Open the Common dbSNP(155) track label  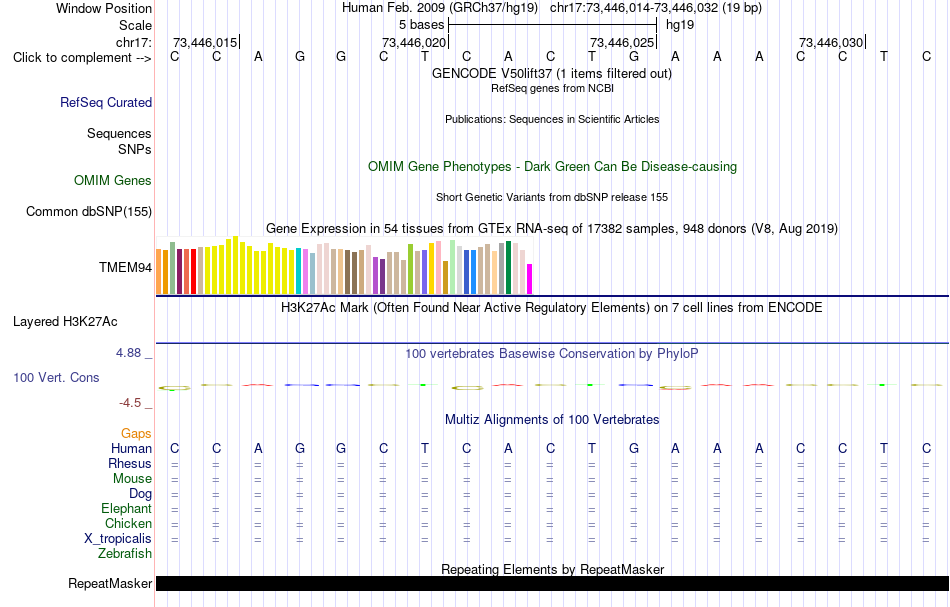(88, 211)
